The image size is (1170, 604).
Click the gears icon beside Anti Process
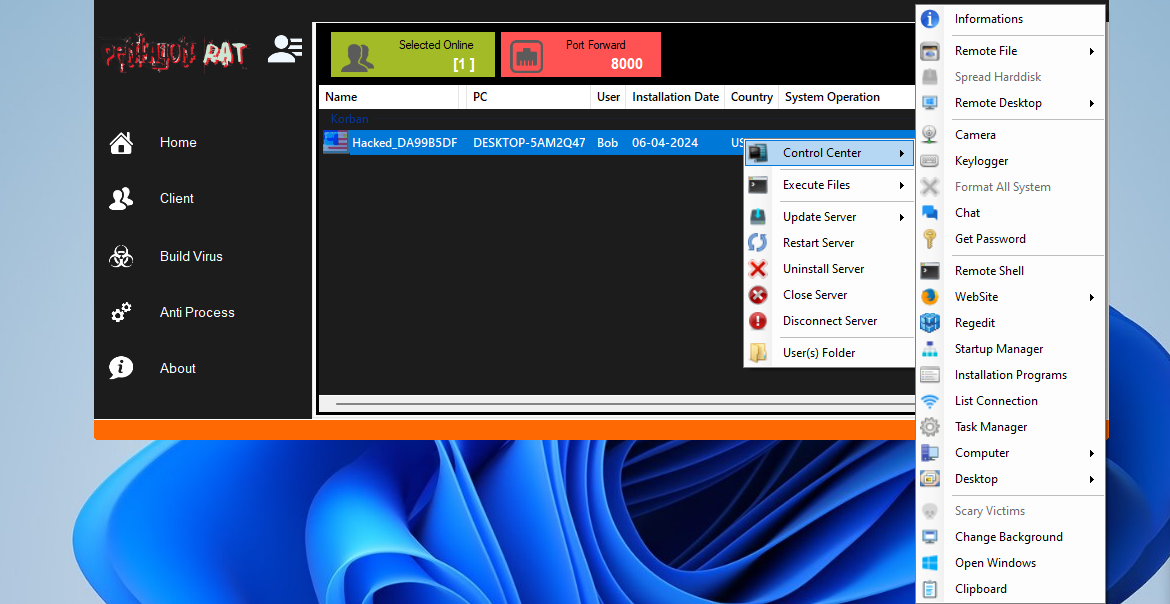(121, 313)
